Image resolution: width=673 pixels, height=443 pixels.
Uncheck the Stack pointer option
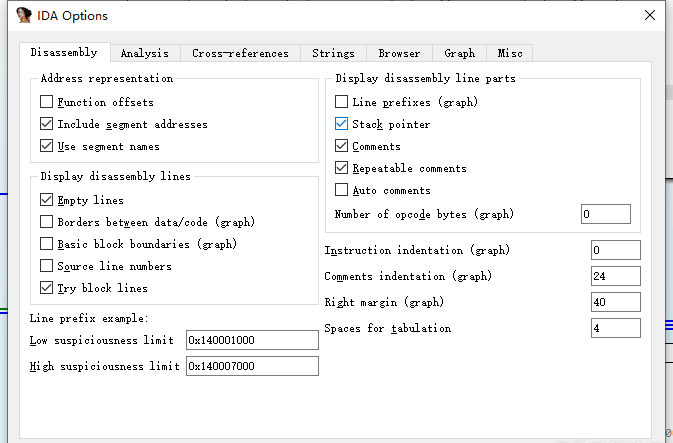[x=341, y=124]
